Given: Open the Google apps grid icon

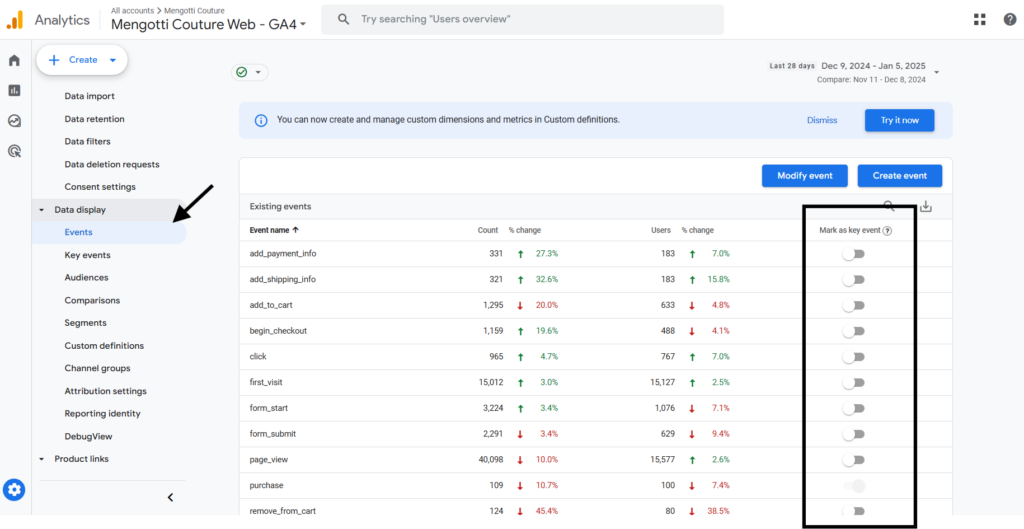Looking at the screenshot, I should (980, 20).
